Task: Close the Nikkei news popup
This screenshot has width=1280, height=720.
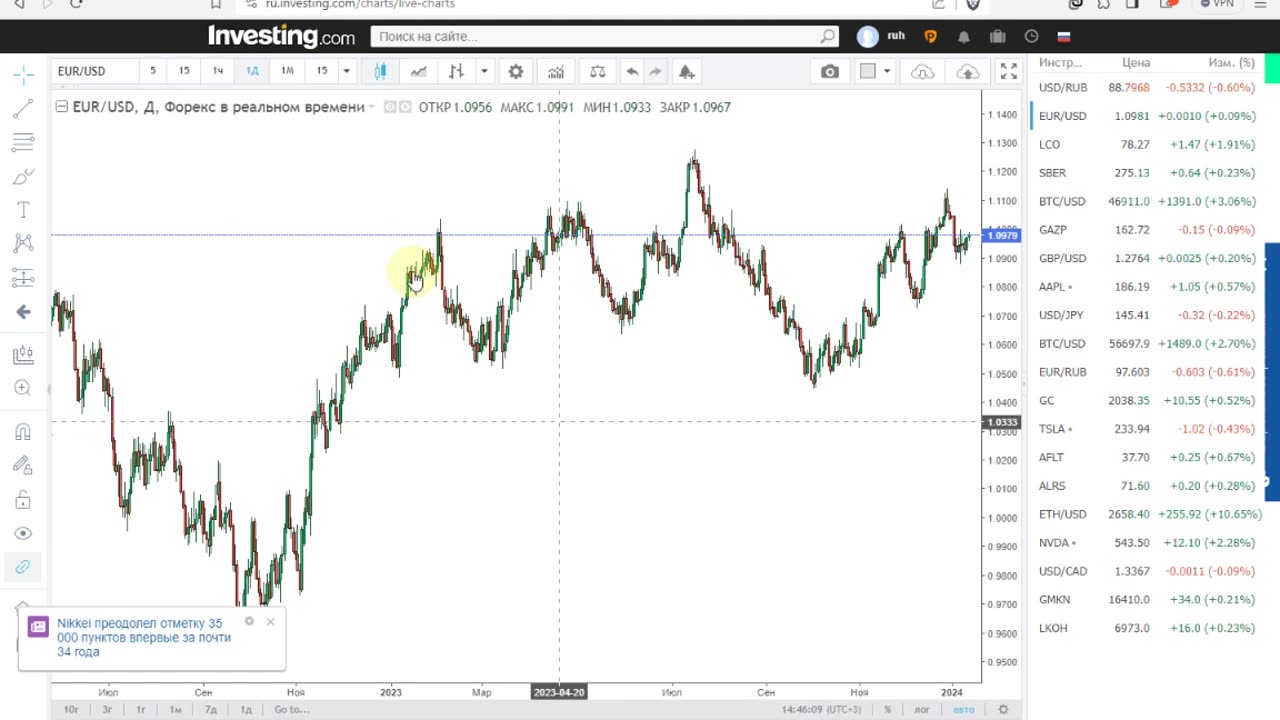Action: click(270, 622)
